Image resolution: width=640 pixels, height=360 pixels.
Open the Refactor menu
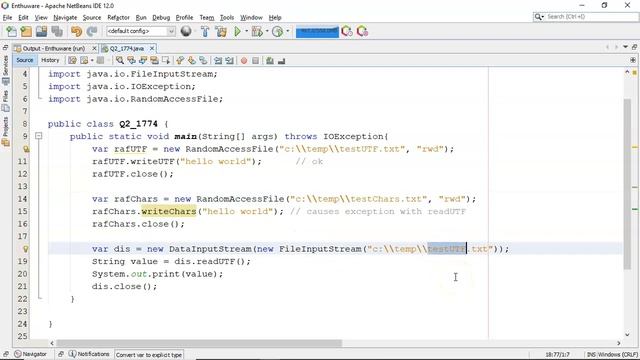click(x=118, y=18)
